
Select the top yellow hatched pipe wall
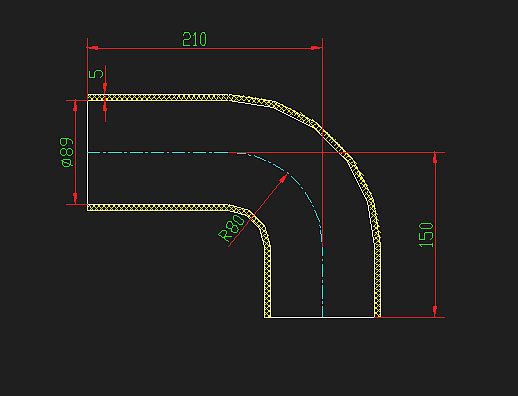(x=159, y=97)
